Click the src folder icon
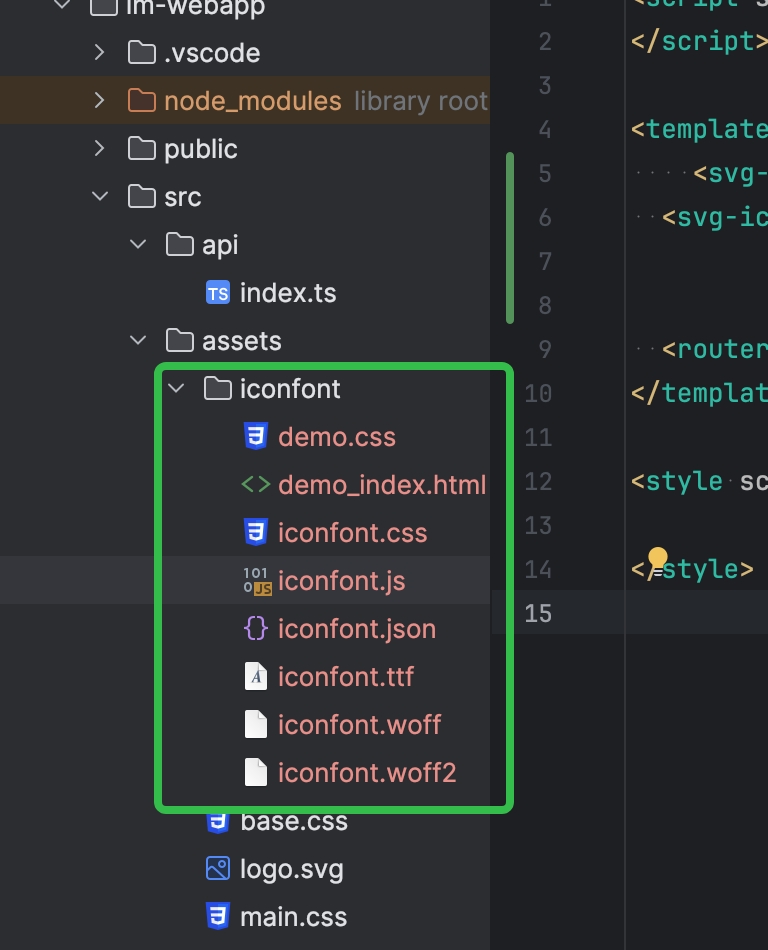This screenshot has width=768, height=950. coord(142,196)
